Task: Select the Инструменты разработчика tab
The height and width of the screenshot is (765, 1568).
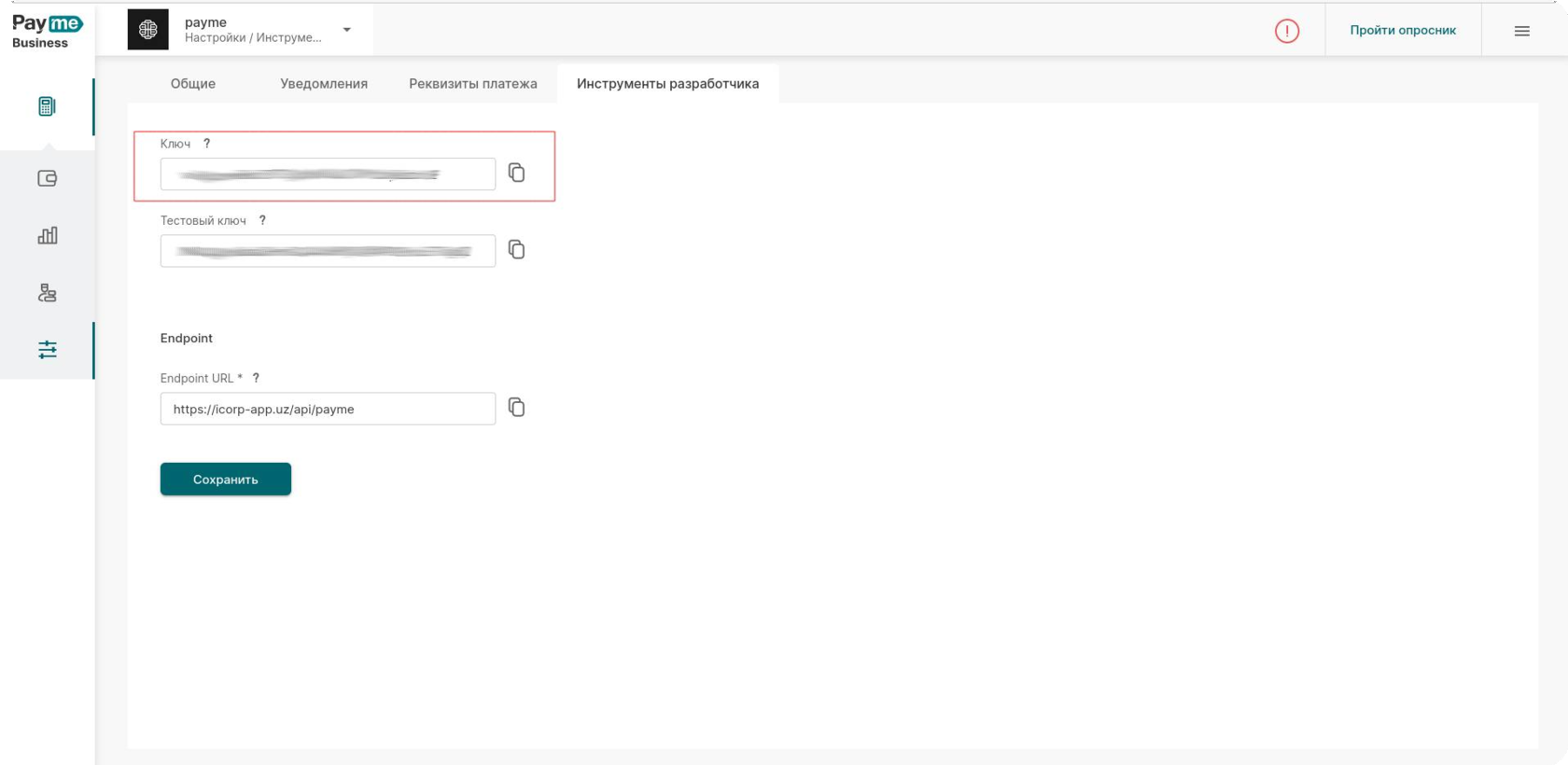Action: [x=667, y=84]
